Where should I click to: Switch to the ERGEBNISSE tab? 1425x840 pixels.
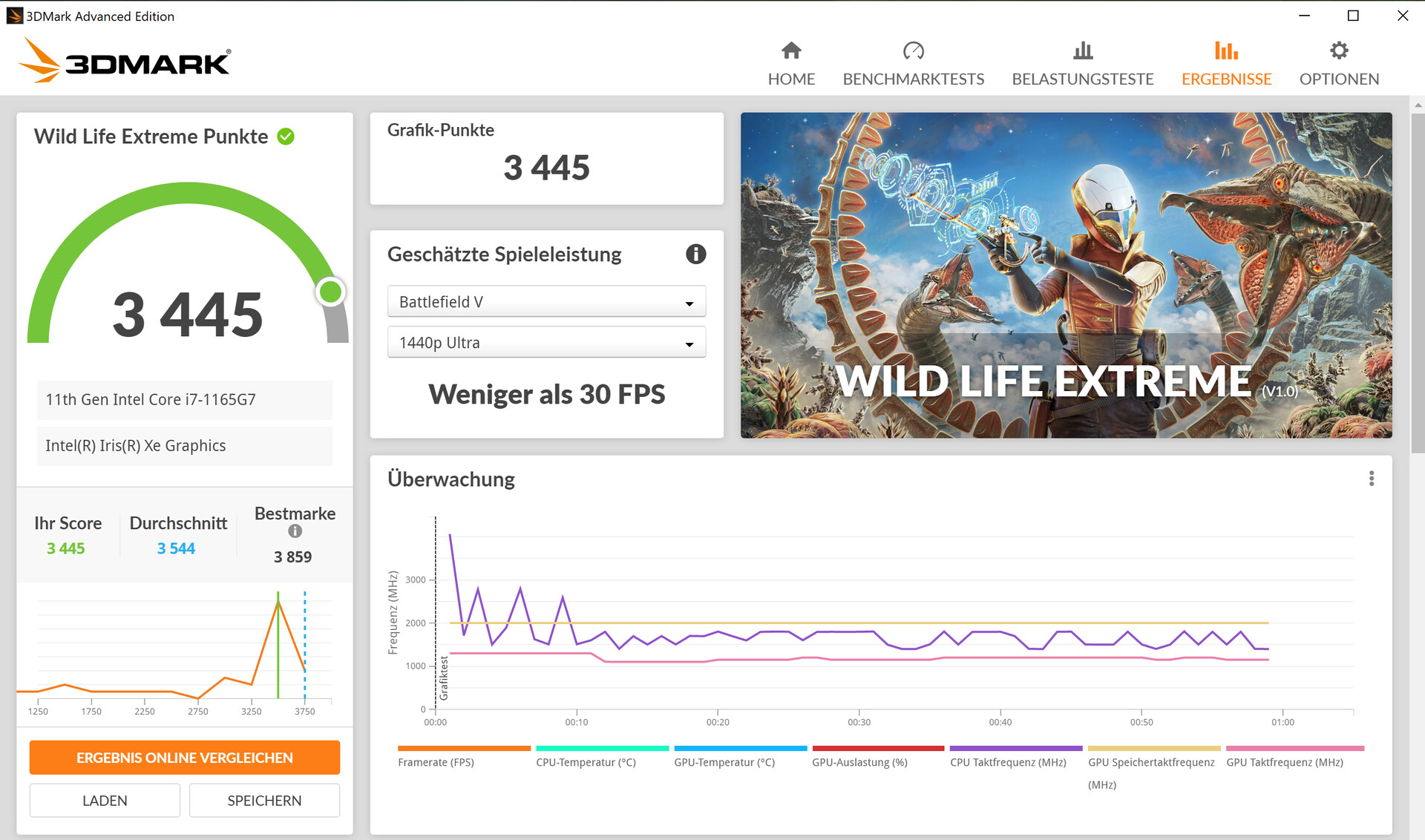[1226, 79]
